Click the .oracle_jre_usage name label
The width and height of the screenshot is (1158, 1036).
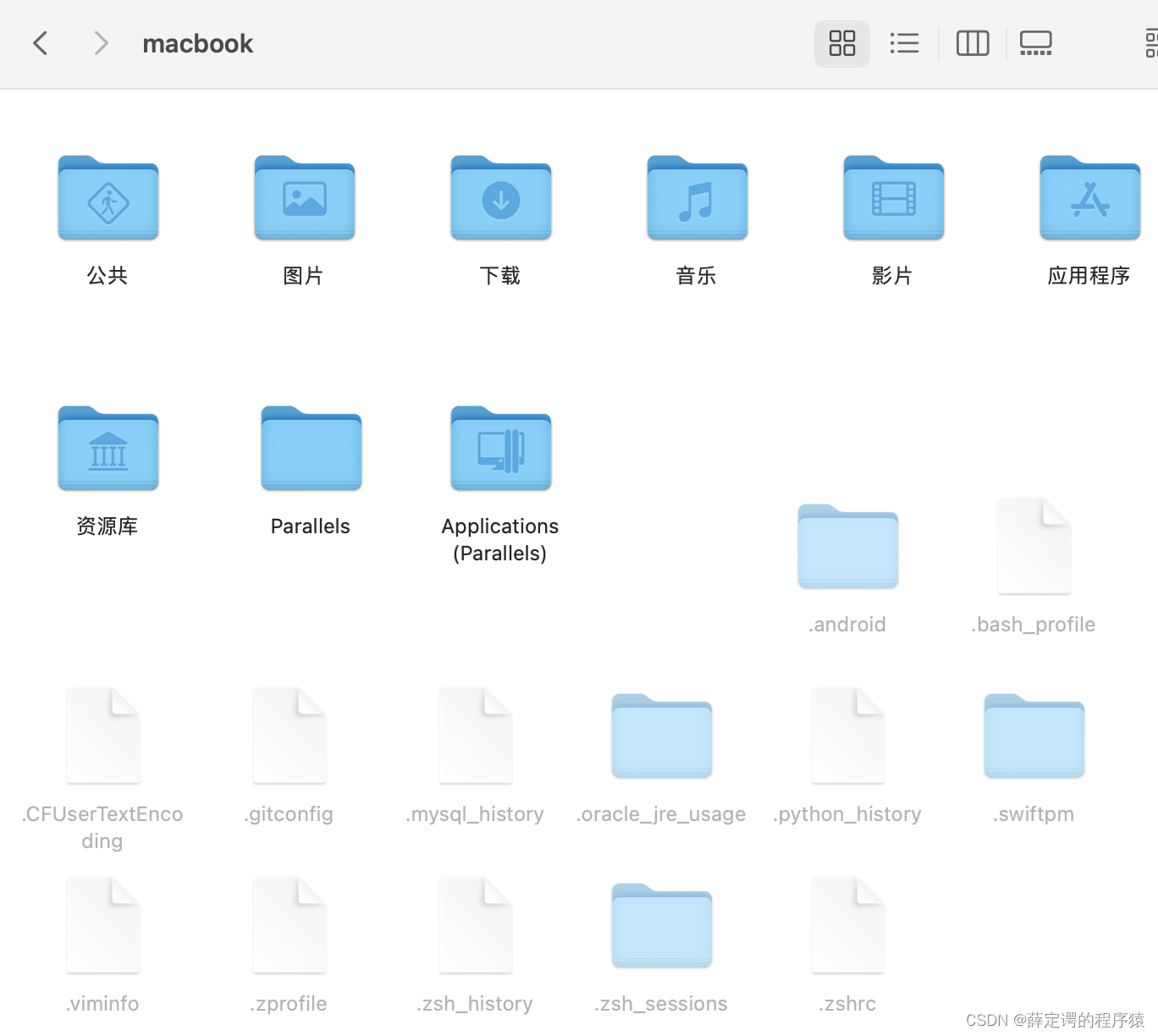661,814
